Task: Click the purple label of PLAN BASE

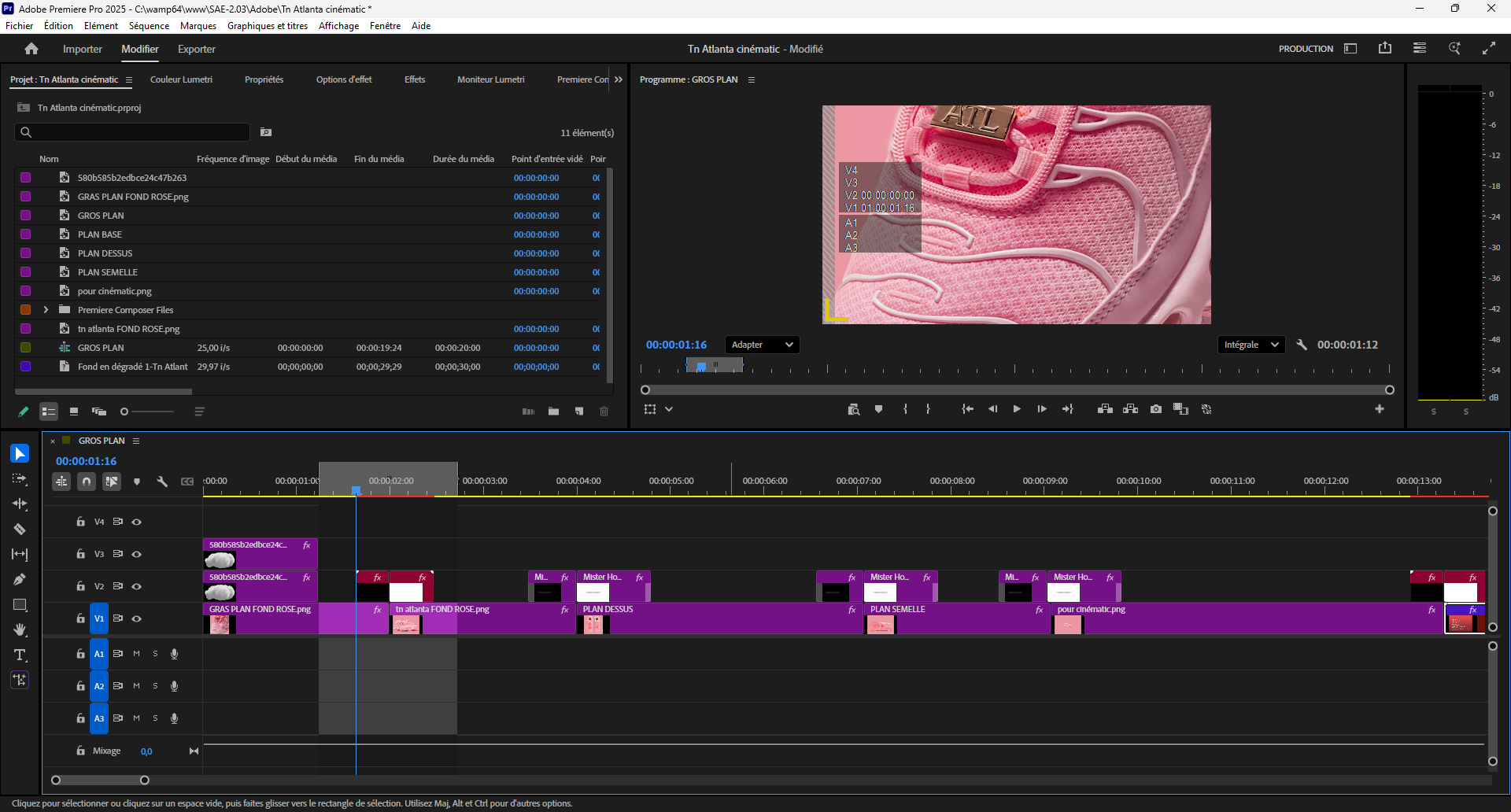Action: (x=26, y=234)
